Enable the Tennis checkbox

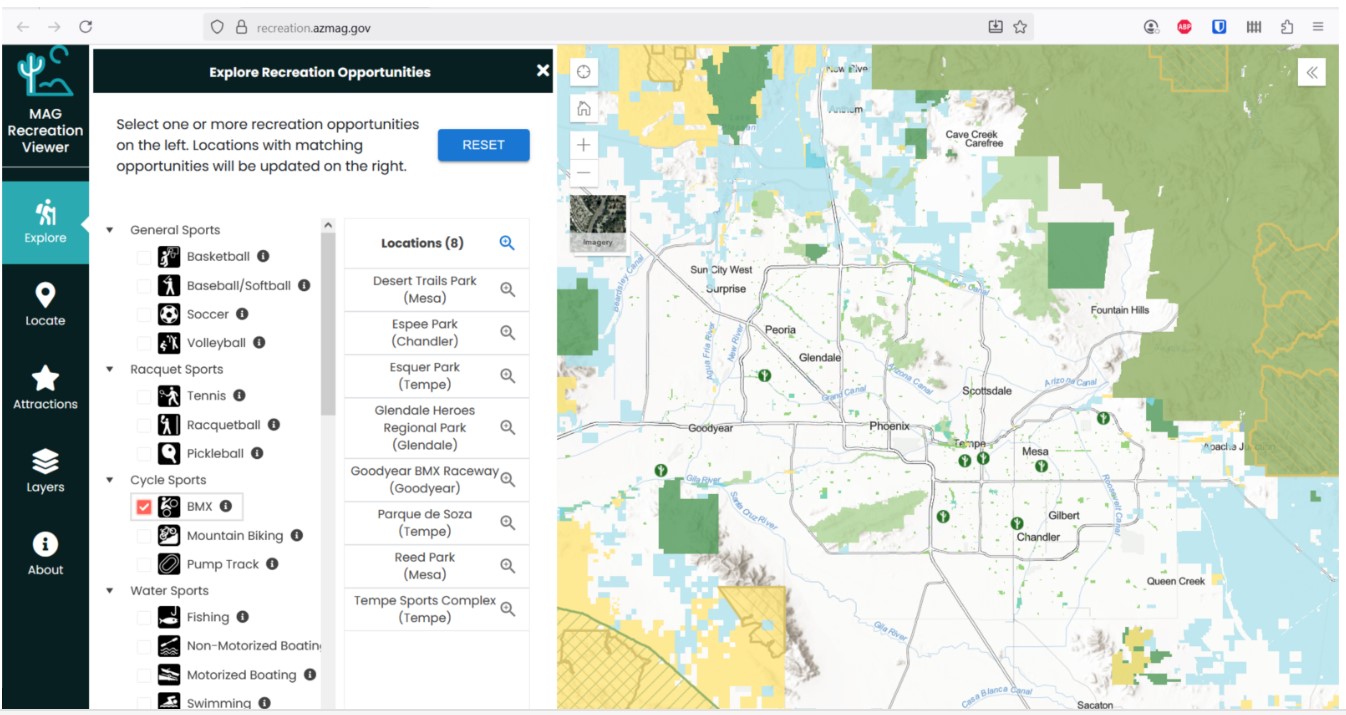[144, 396]
